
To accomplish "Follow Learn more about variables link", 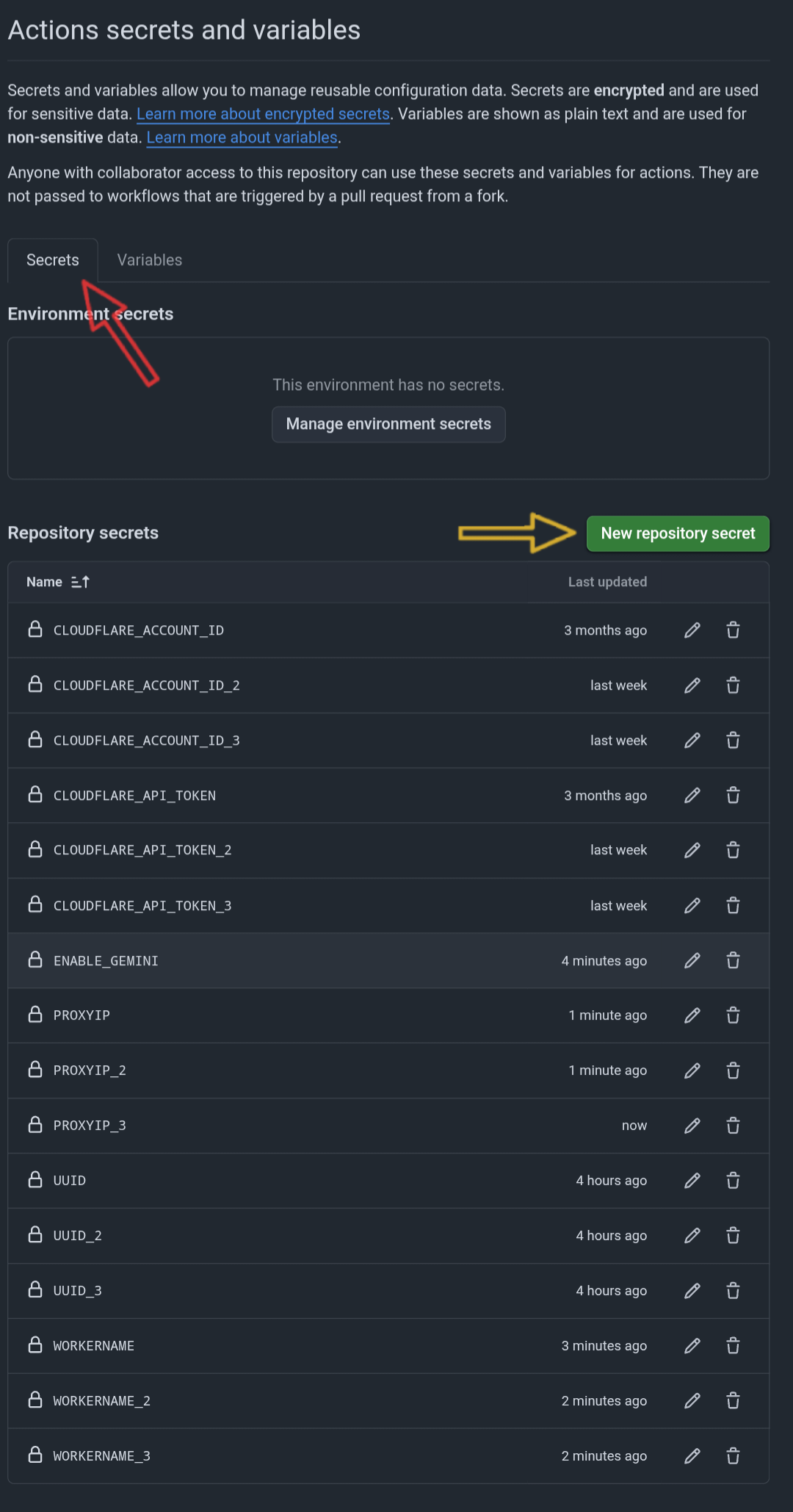I will (x=242, y=137).
